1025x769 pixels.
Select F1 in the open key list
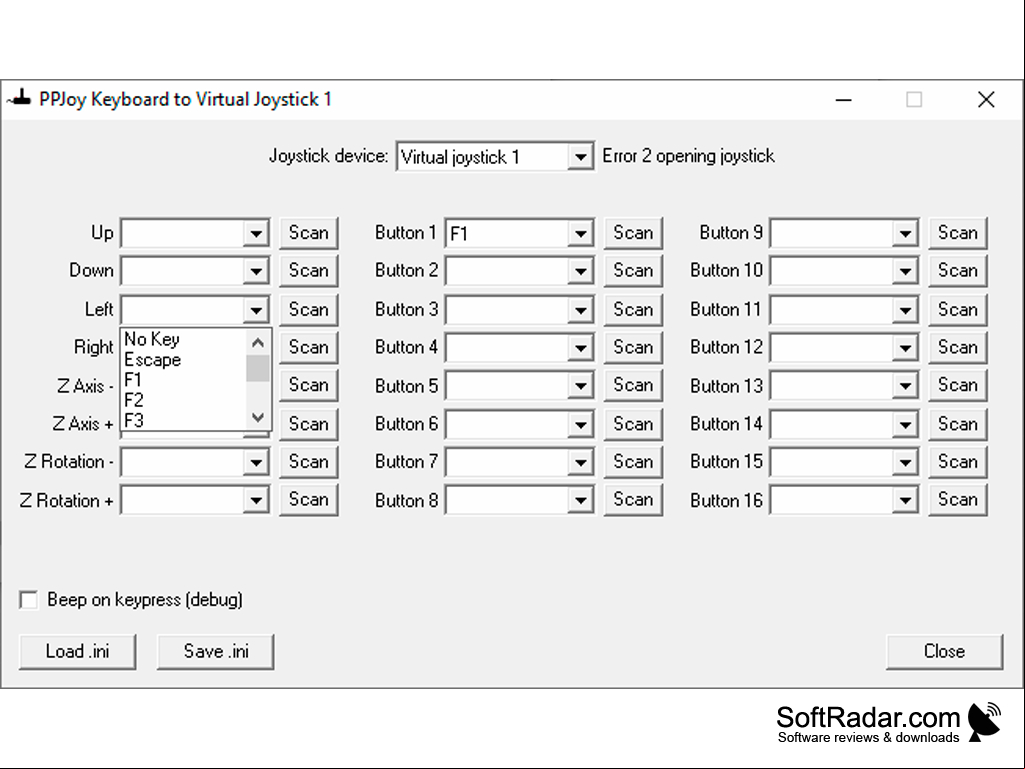184,380
